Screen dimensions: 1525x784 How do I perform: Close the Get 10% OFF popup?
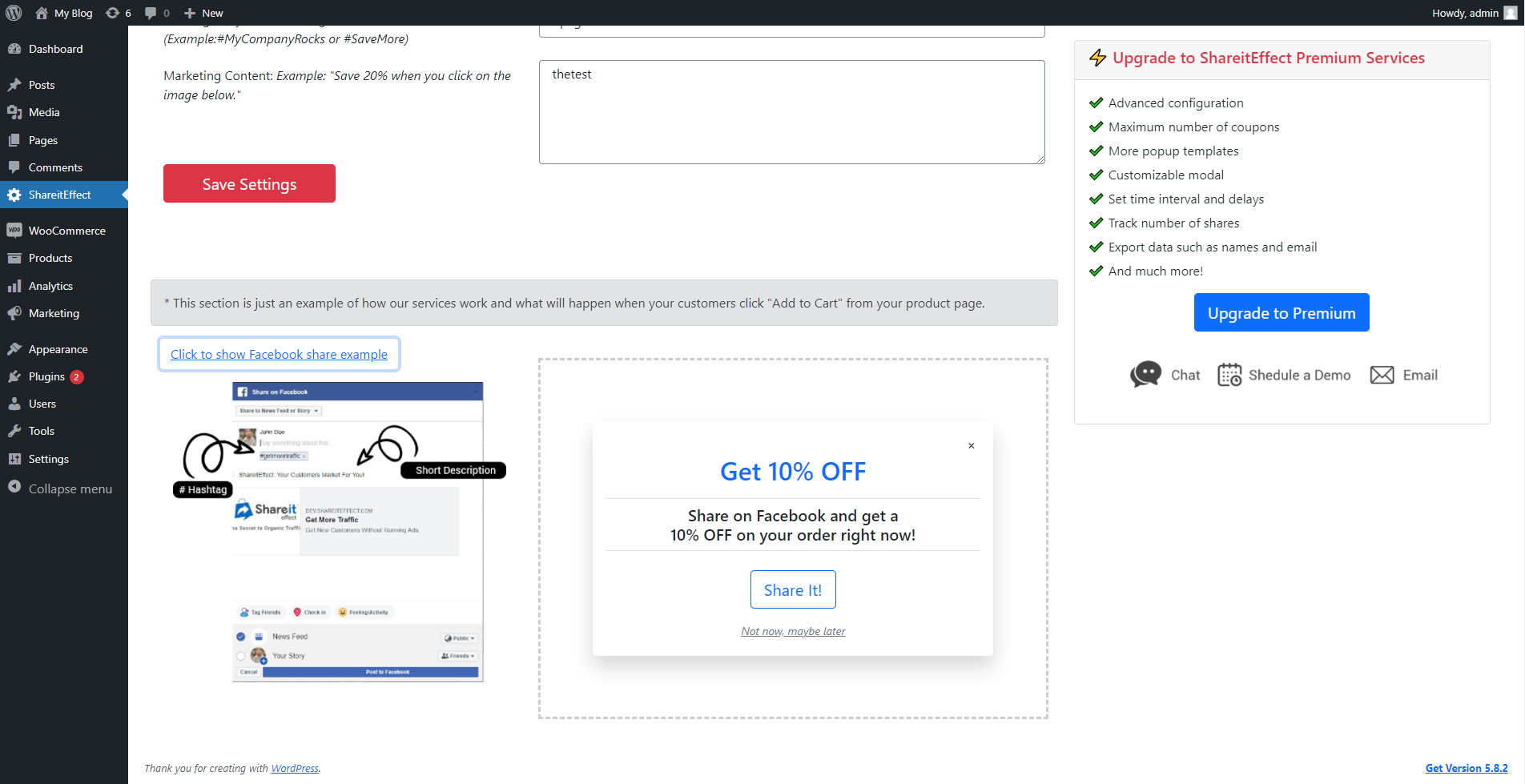pyautogui.click(x=972, y=446)
